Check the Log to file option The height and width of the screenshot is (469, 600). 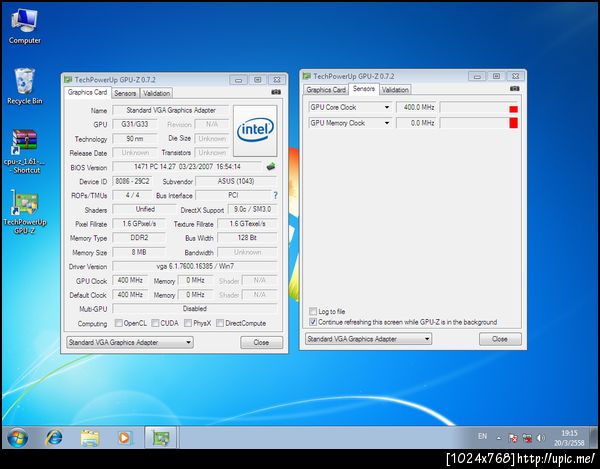pos(313,311)
